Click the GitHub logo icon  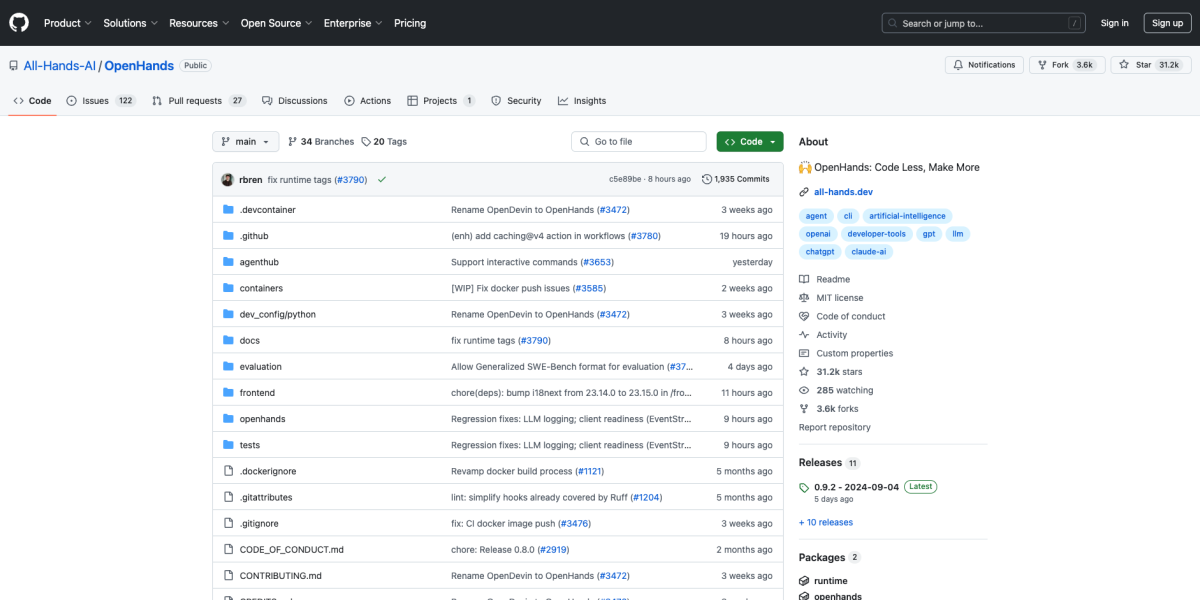20,22
